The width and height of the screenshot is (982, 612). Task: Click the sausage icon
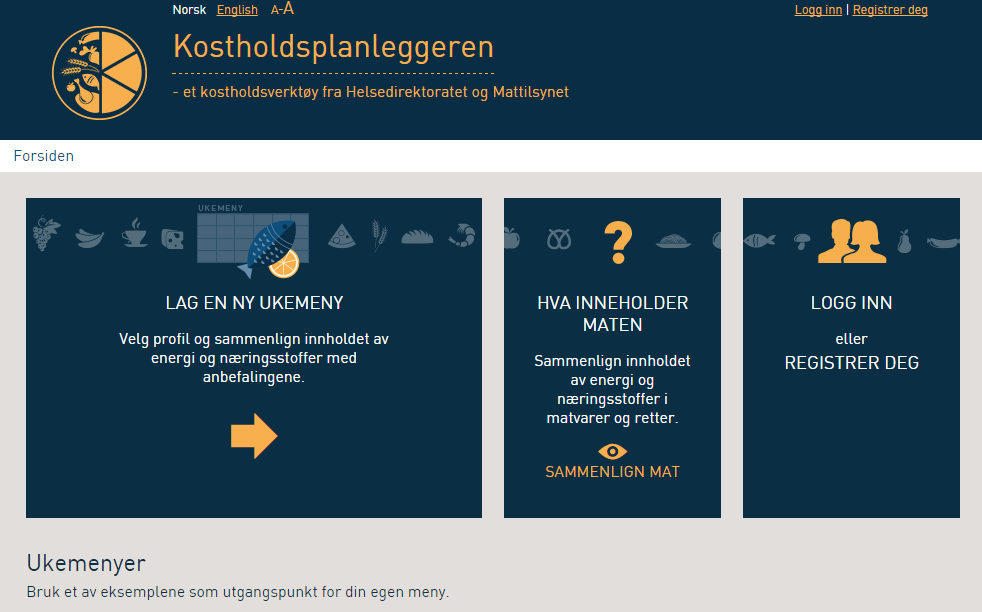[x=943, y=242]
